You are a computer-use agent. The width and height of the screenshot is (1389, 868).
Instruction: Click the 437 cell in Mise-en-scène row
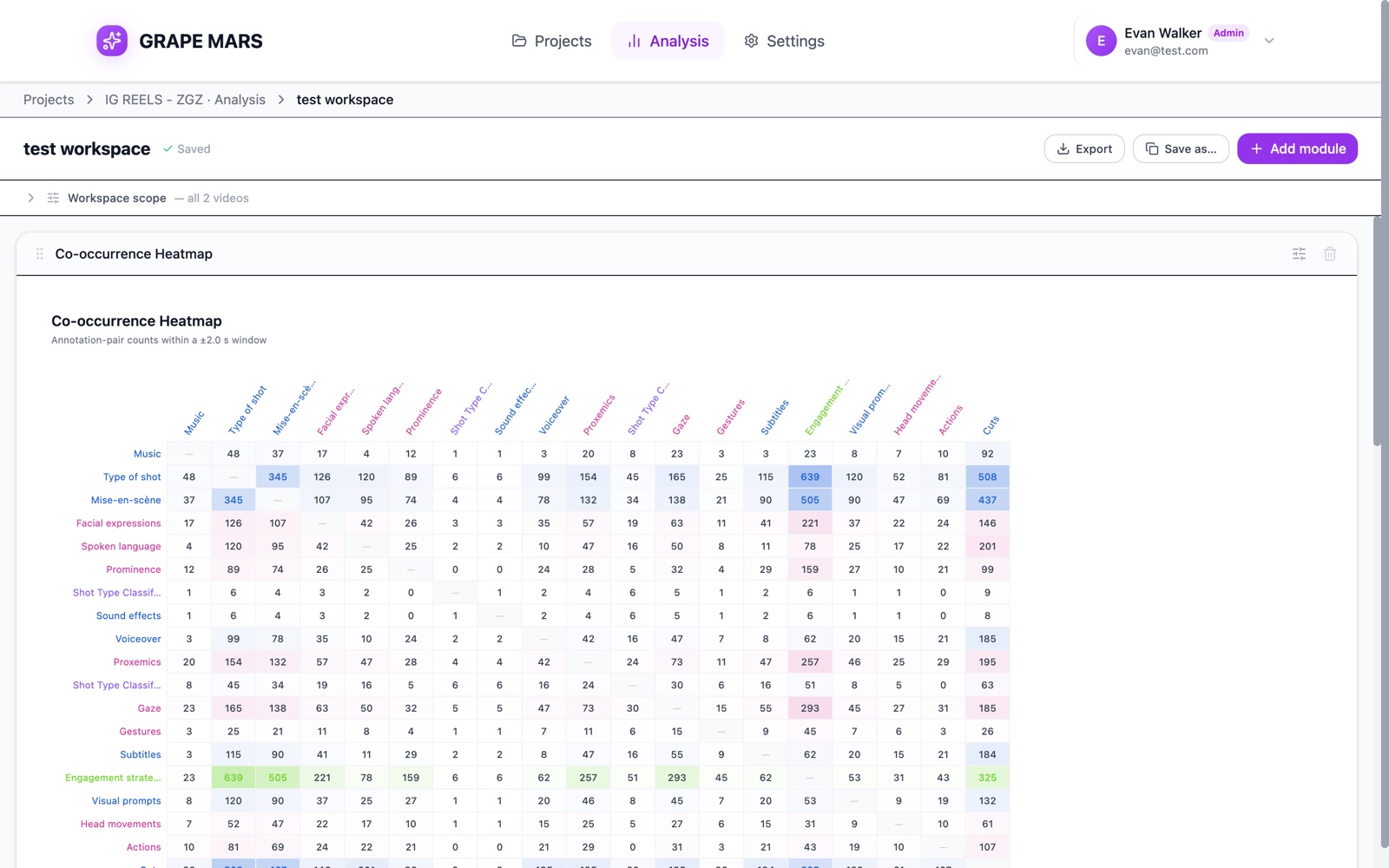pyautogui.click(x=987, y=500)
